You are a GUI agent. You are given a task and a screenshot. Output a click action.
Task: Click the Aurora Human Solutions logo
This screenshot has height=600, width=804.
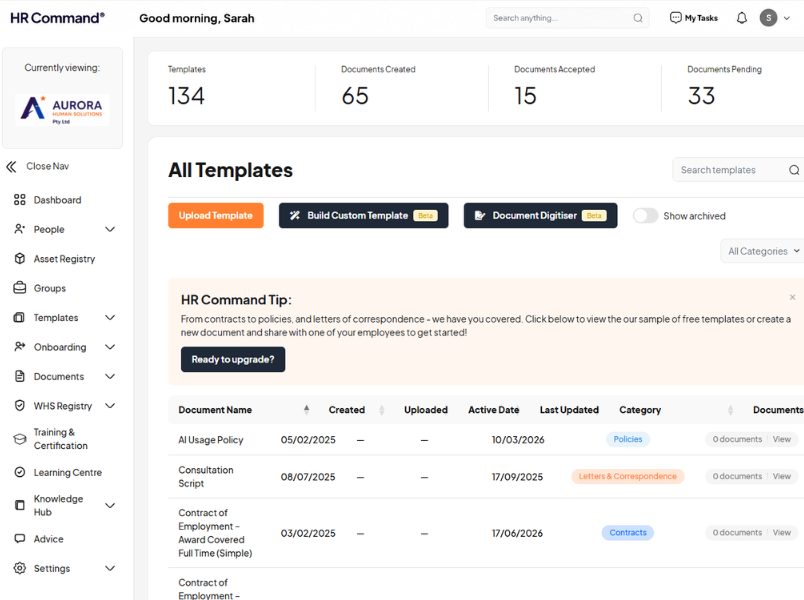coord(62,109)
